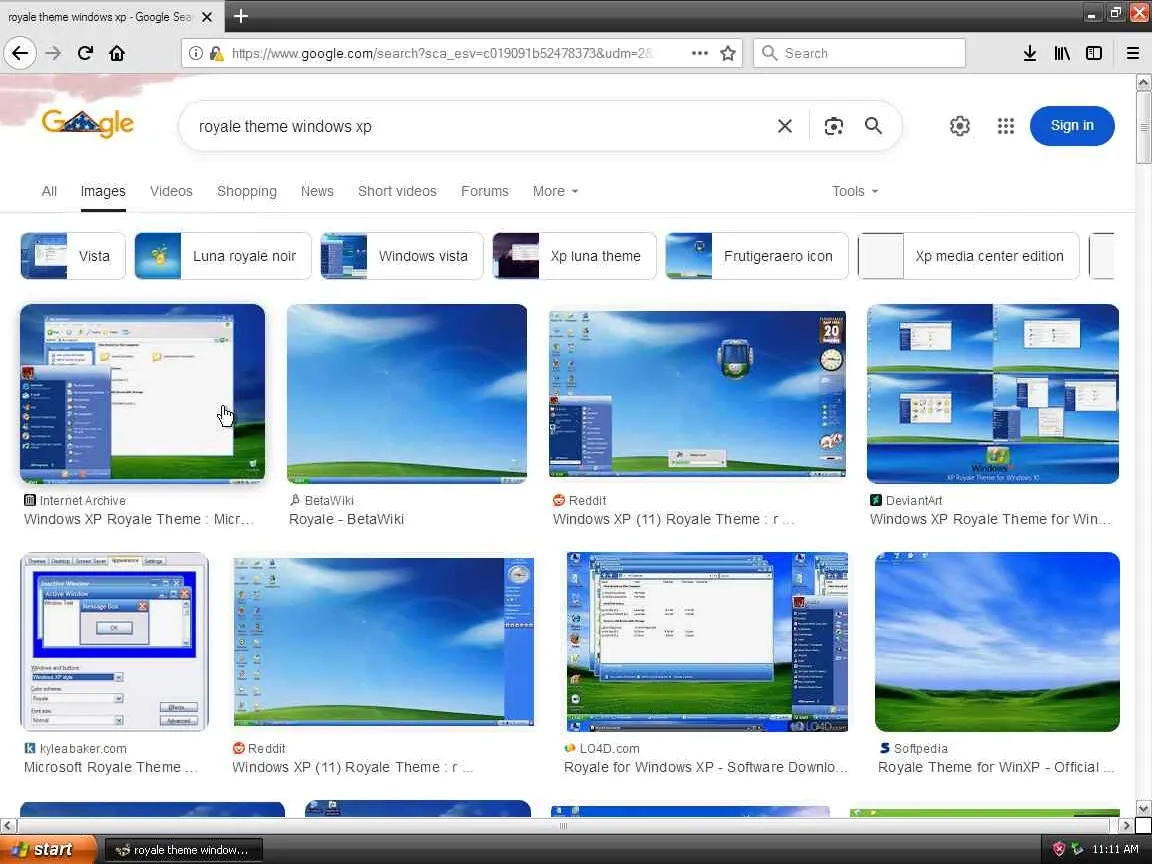Viewport: 1152px width, 864px height.
Task: Filter by Xp media center edition chip
Action: (x=968, y=256)
